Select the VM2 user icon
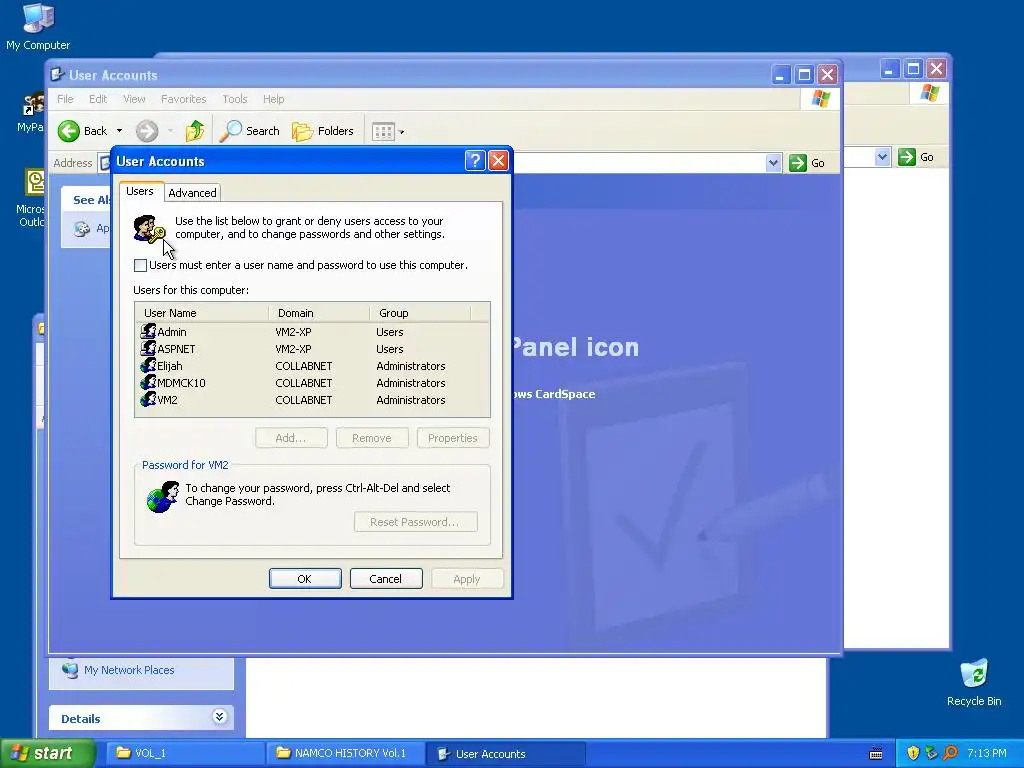 click(x=148, y=399)
